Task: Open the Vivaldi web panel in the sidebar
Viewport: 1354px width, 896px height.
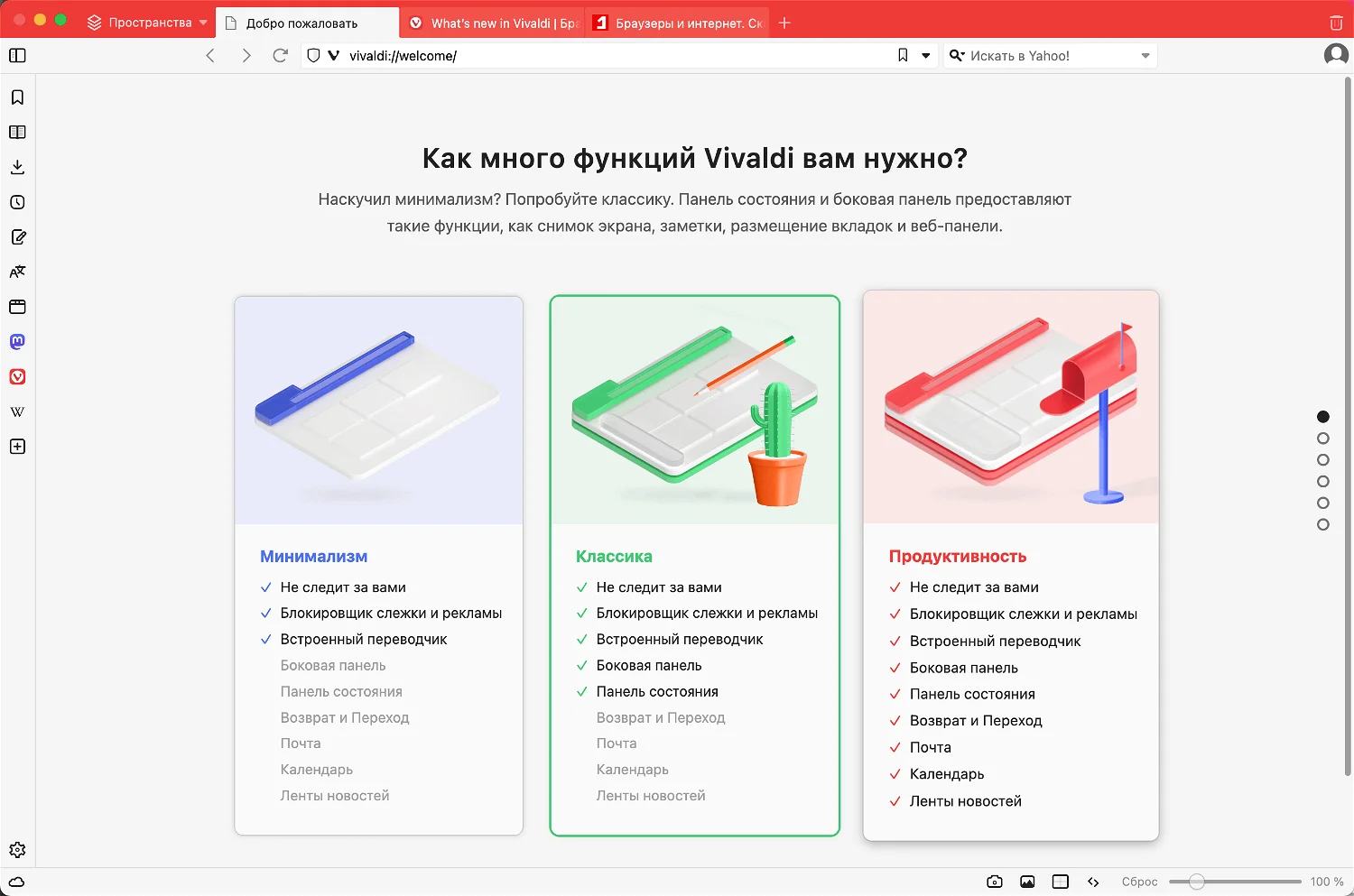Action: (x=17, y=377)
